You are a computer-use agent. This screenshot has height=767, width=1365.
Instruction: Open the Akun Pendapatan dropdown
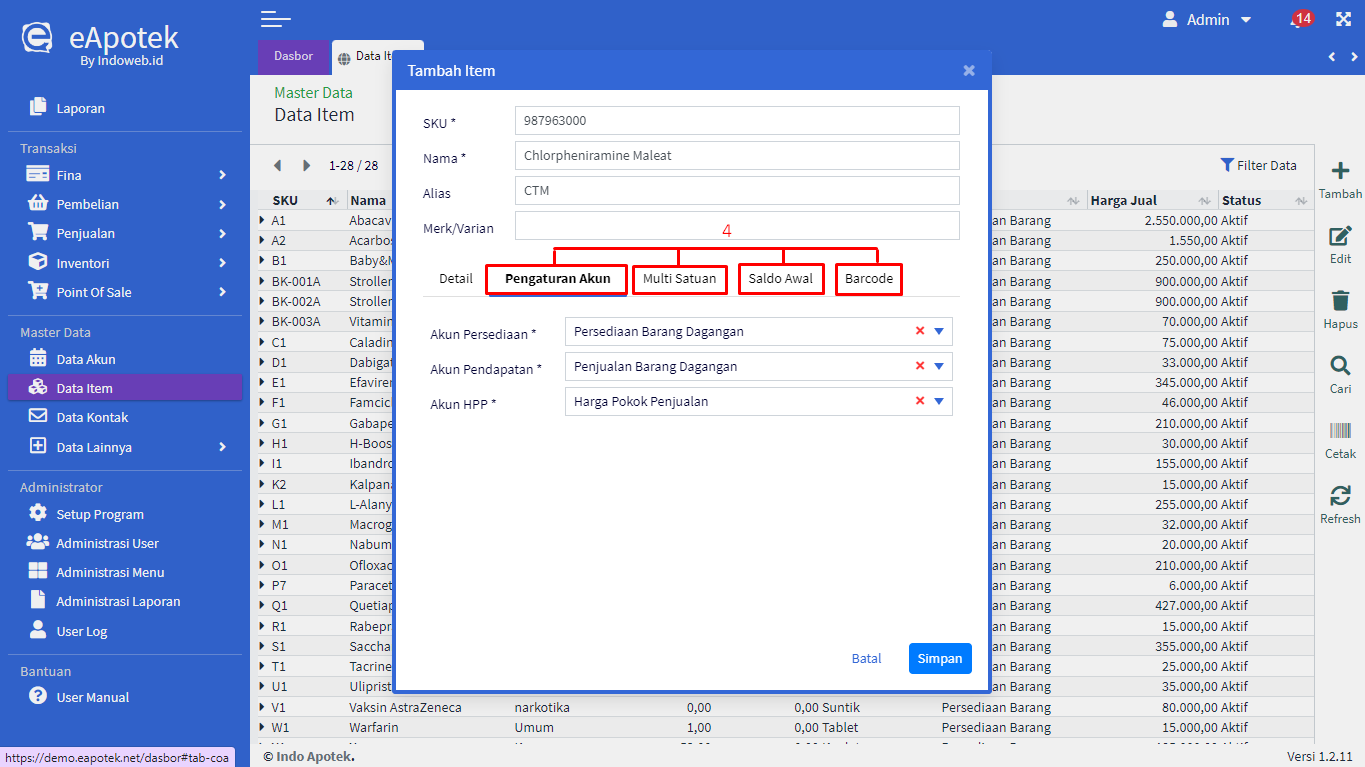click(x=939, y=366)
